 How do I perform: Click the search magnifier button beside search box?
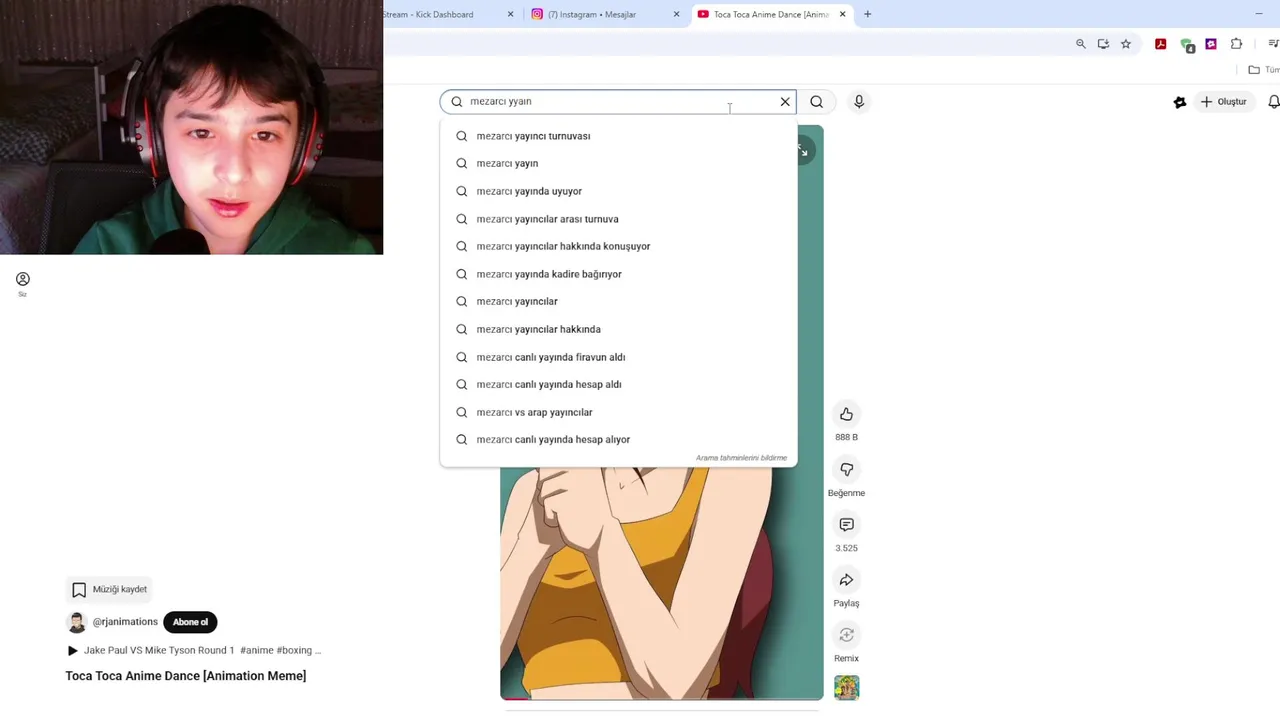coord(817,101)
